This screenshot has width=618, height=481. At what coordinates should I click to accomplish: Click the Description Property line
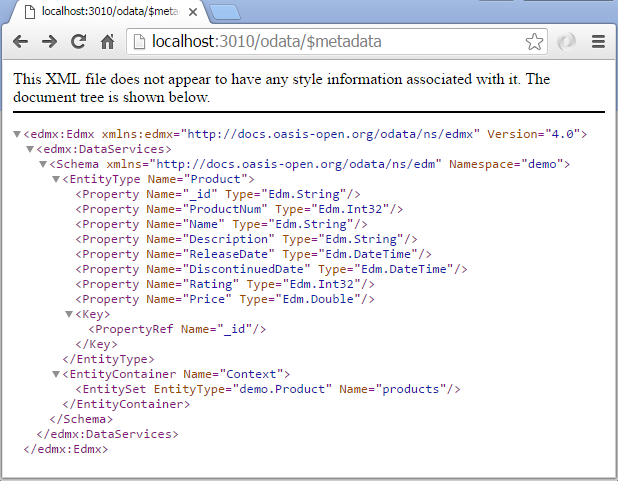[x=246, y=239]
